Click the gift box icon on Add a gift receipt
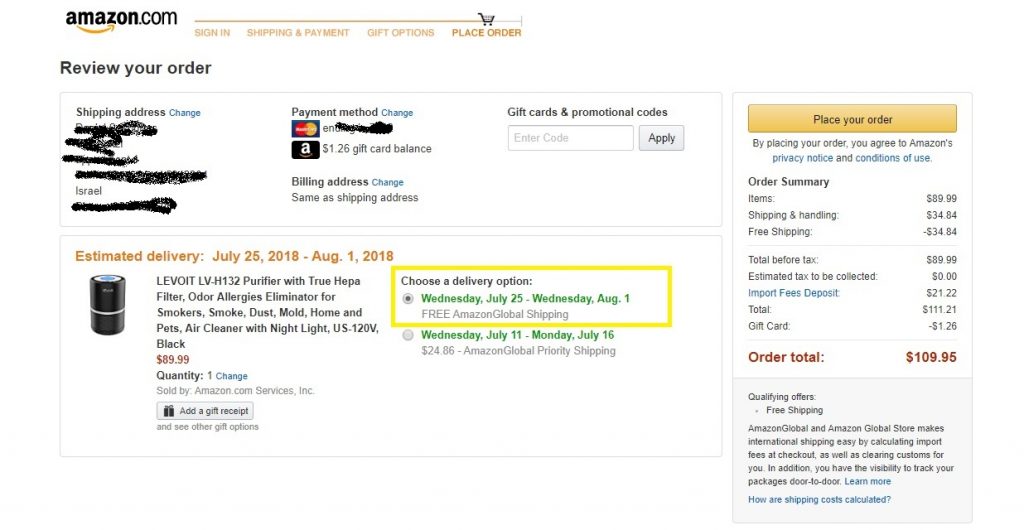The image size is (1024, 530). [x=168, y=411]
